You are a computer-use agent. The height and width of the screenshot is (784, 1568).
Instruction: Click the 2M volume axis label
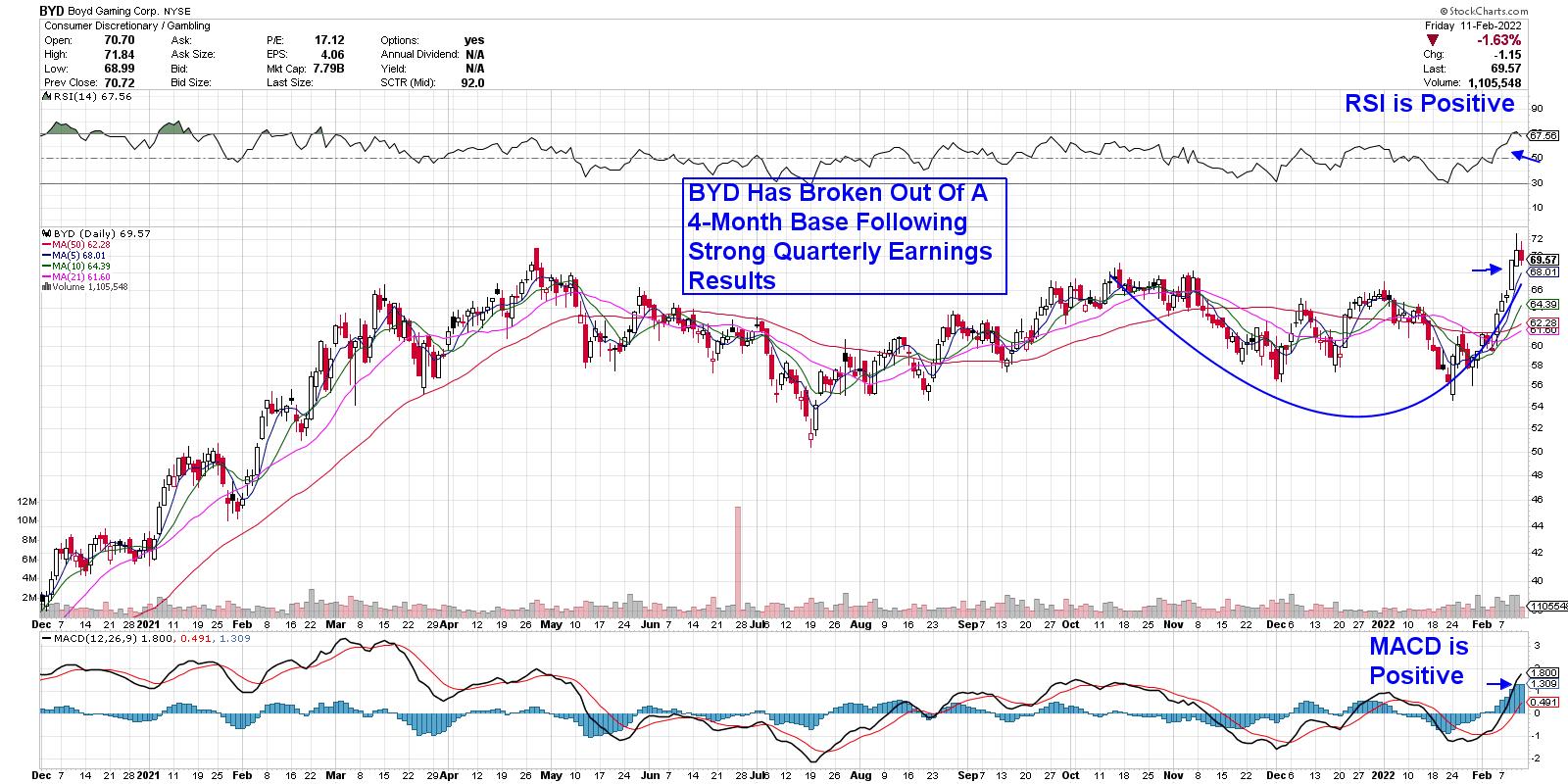(30, 597)
